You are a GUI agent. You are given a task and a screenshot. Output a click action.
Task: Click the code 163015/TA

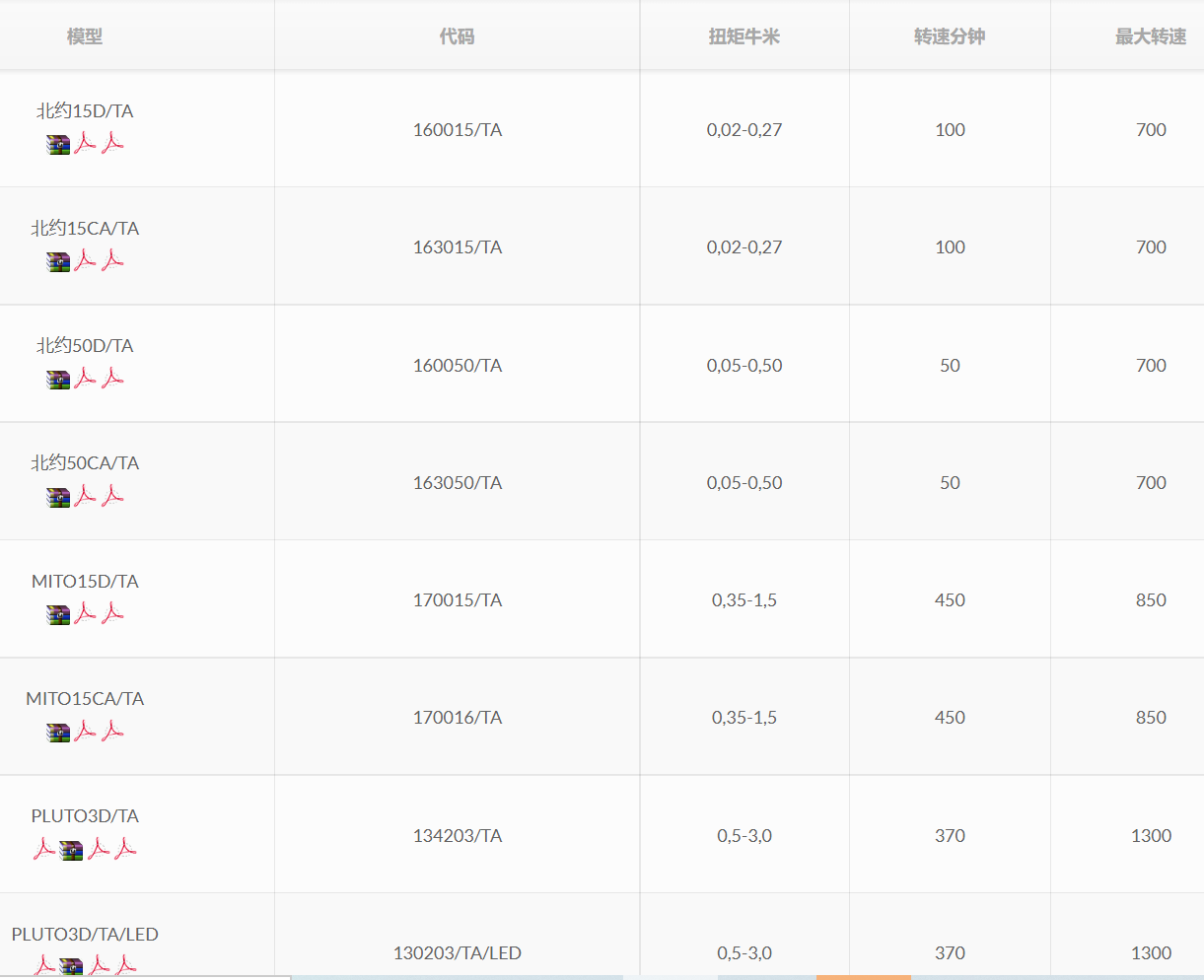pos(458,247)
